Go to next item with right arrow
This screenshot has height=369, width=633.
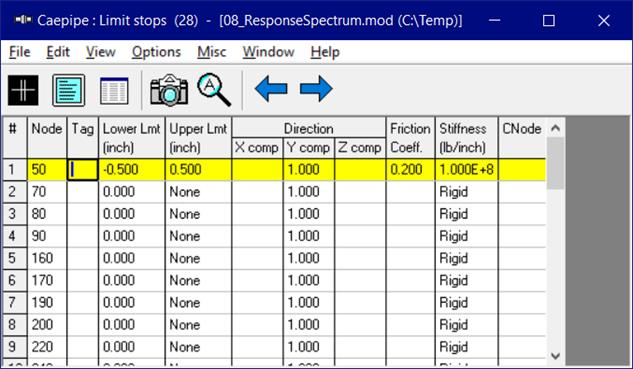[x=316, y=88]
